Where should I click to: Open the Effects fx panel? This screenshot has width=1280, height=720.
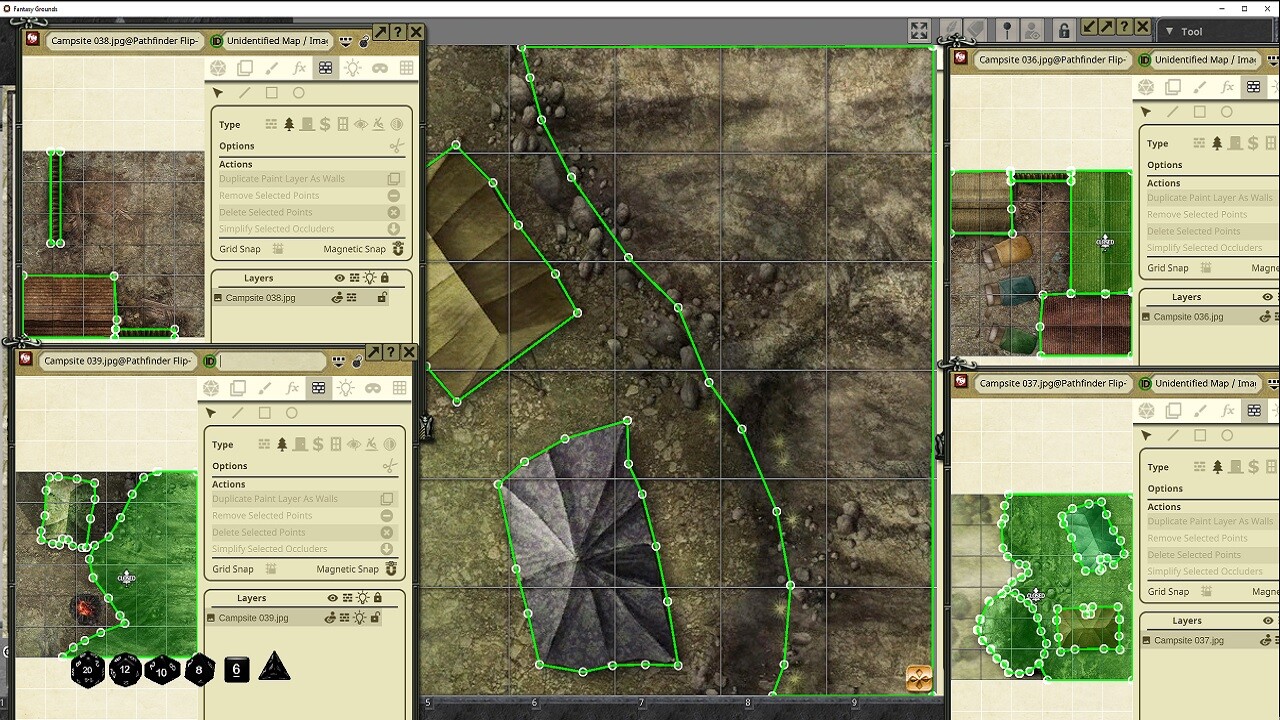point(299,67)
